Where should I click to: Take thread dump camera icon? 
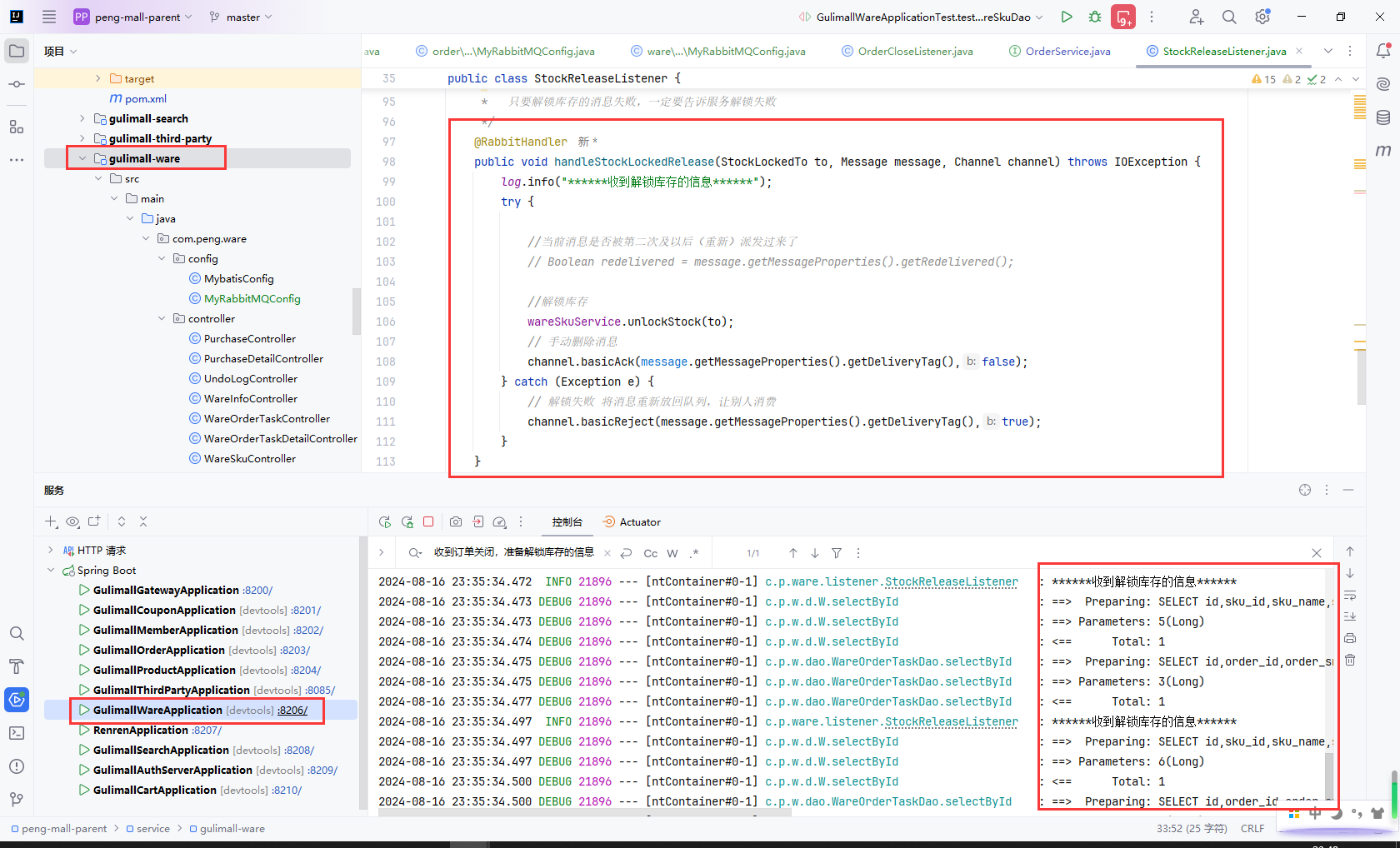point(456,521)
